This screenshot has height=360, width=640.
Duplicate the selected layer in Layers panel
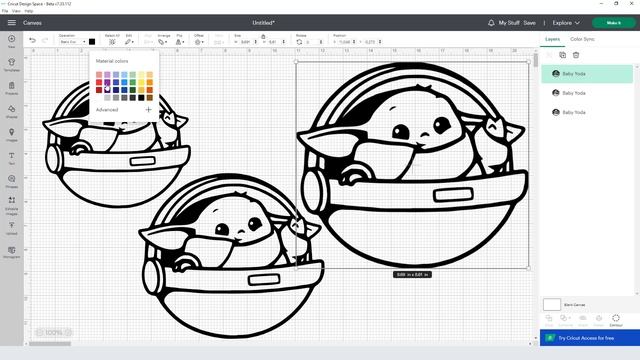[x=562, y=55]
